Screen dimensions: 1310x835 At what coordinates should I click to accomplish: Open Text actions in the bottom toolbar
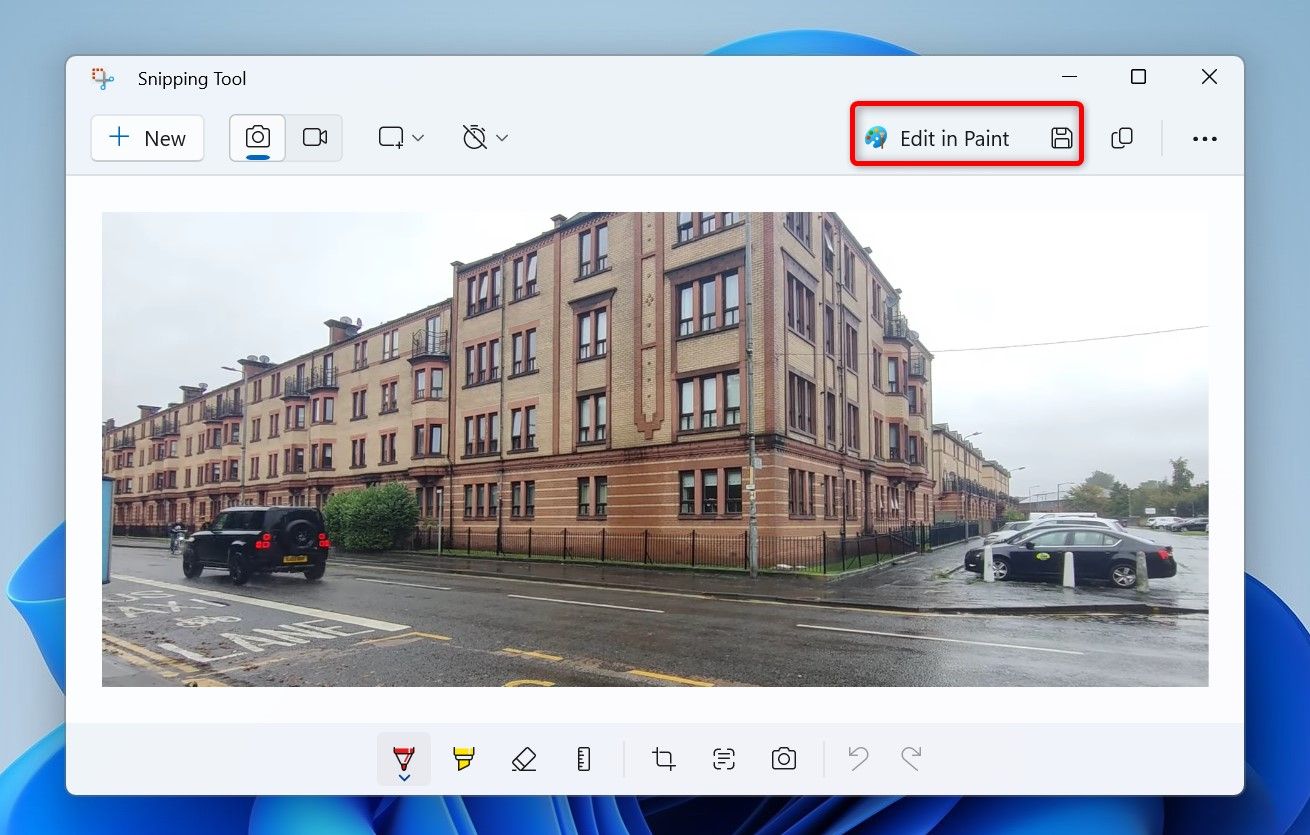pos(724,759)
